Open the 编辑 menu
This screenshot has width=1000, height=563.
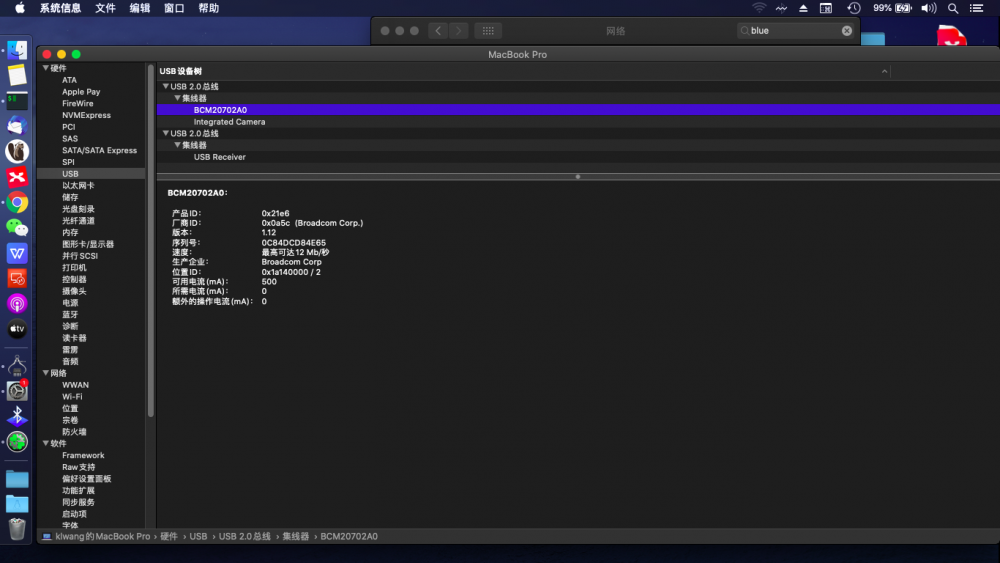tap(140, 8)
